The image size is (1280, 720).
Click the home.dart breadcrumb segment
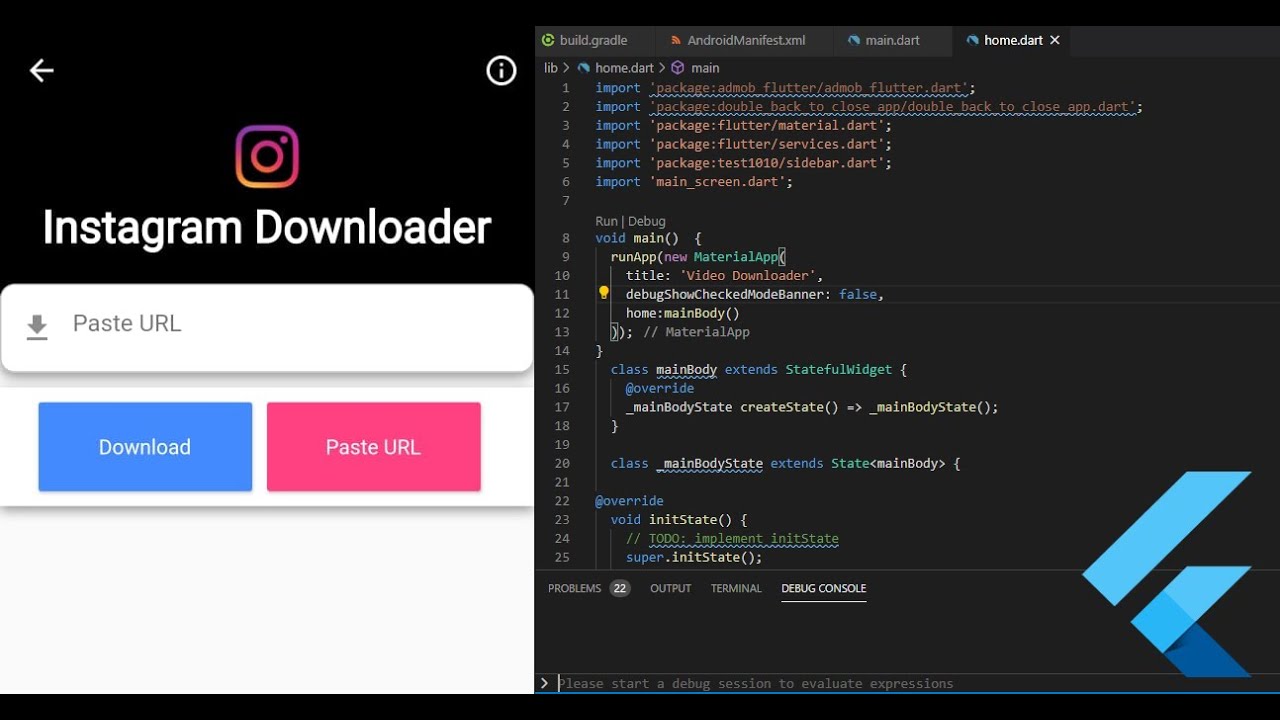624,68
